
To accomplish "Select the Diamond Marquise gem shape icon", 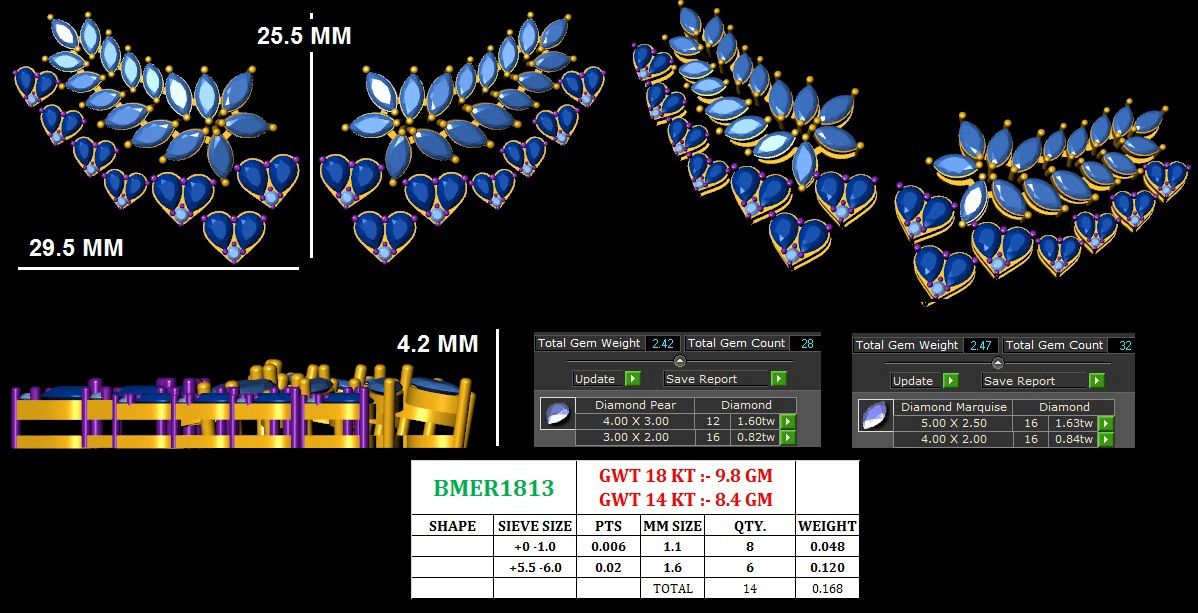I will pos(874,415).
